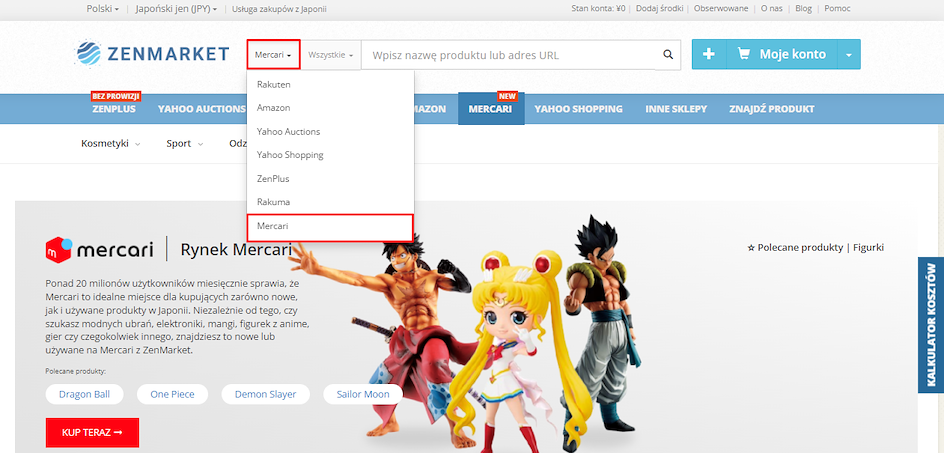The height and width of the screenshot is (453, 944).
Task: Open the KALKULATOR KOSZTÓW side tab
Action: click(x=931, y=325)
